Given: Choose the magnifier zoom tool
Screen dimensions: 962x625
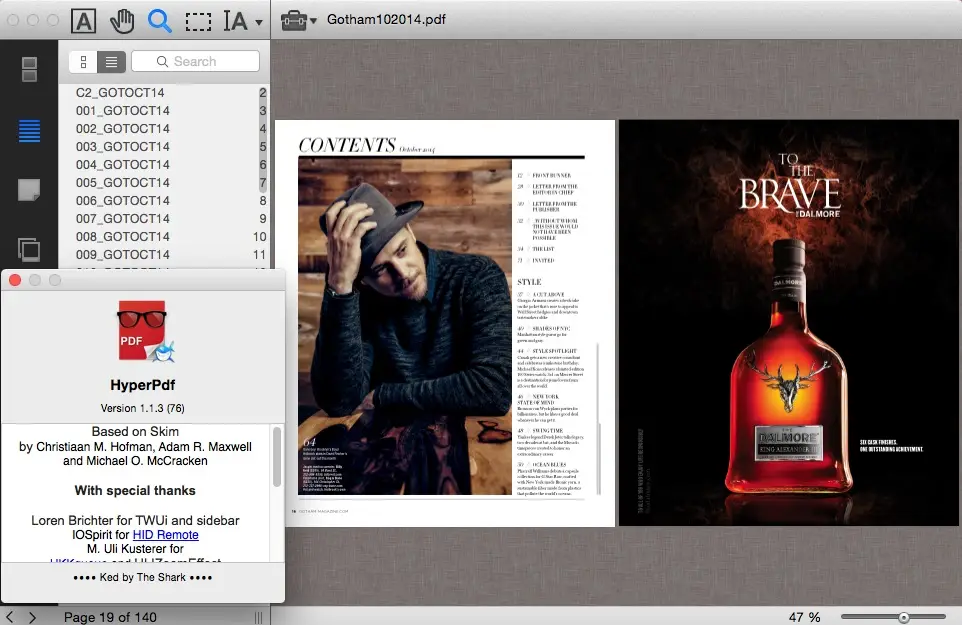Looking at the screenshot, I should tap(160, 21).
